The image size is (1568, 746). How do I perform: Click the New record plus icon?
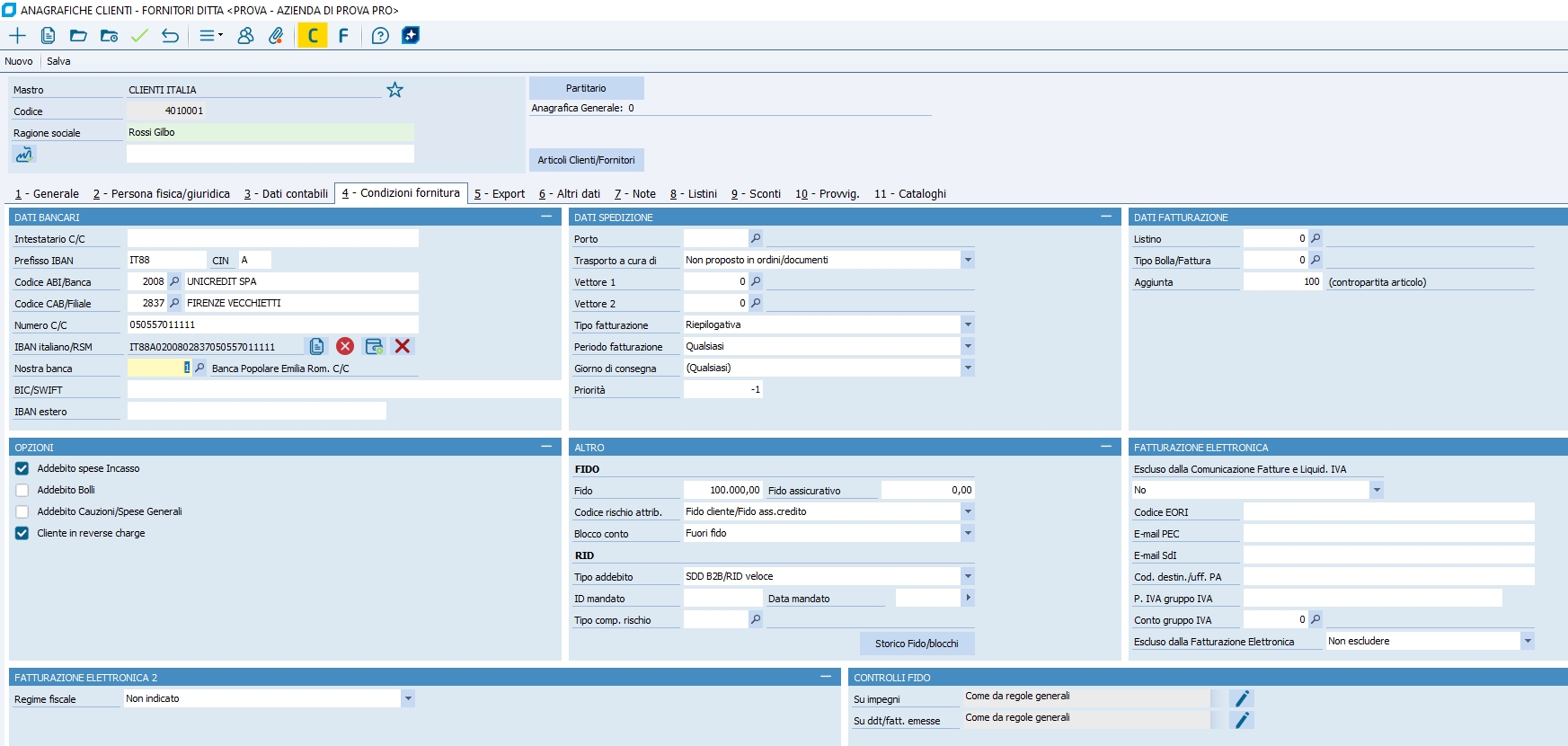[17, 36]
